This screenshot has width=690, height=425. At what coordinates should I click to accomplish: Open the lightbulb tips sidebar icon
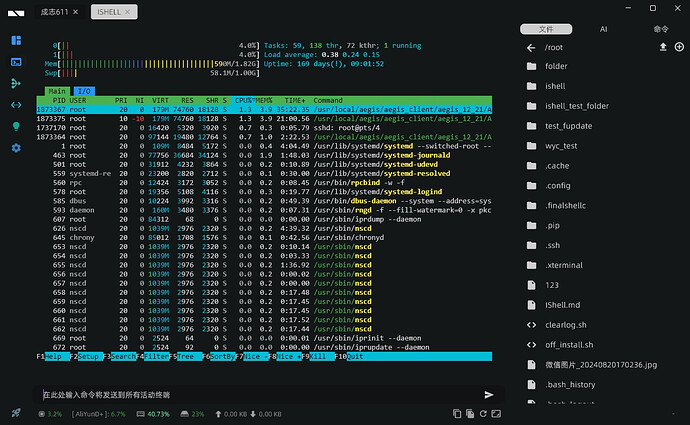(x=16, y=126)
